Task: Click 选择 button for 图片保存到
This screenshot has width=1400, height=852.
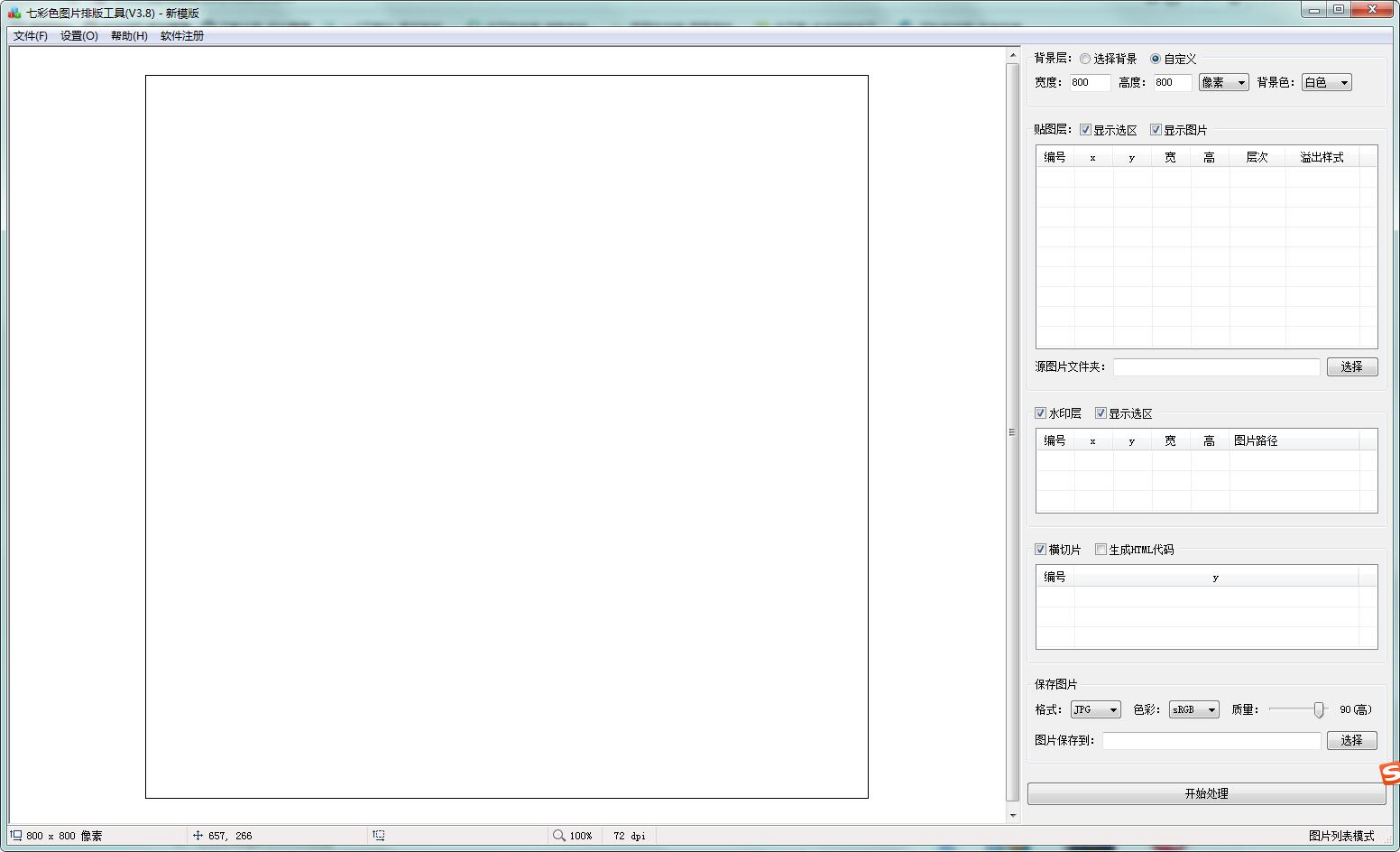Action: pyautogui.click(x=1351, y=740)
